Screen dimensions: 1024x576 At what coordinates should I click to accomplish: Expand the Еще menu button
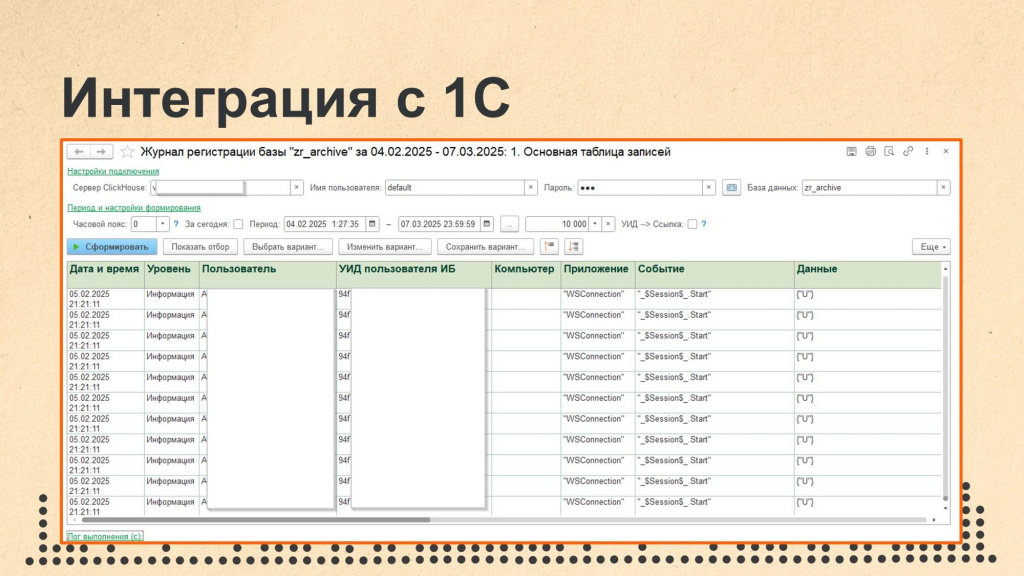(931, 247)
